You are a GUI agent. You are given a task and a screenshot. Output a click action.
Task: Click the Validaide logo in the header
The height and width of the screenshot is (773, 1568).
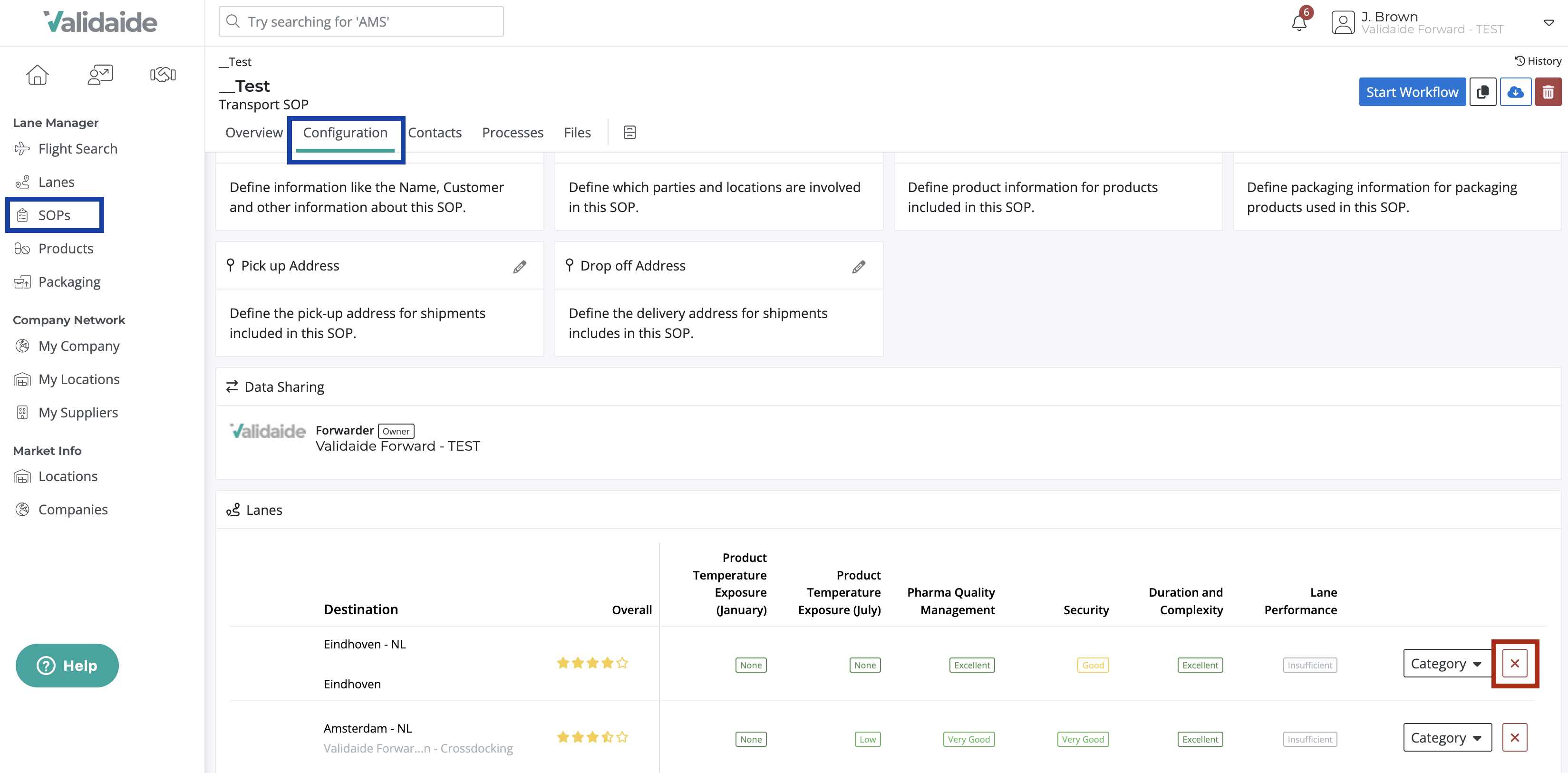(x=100, y=22)
